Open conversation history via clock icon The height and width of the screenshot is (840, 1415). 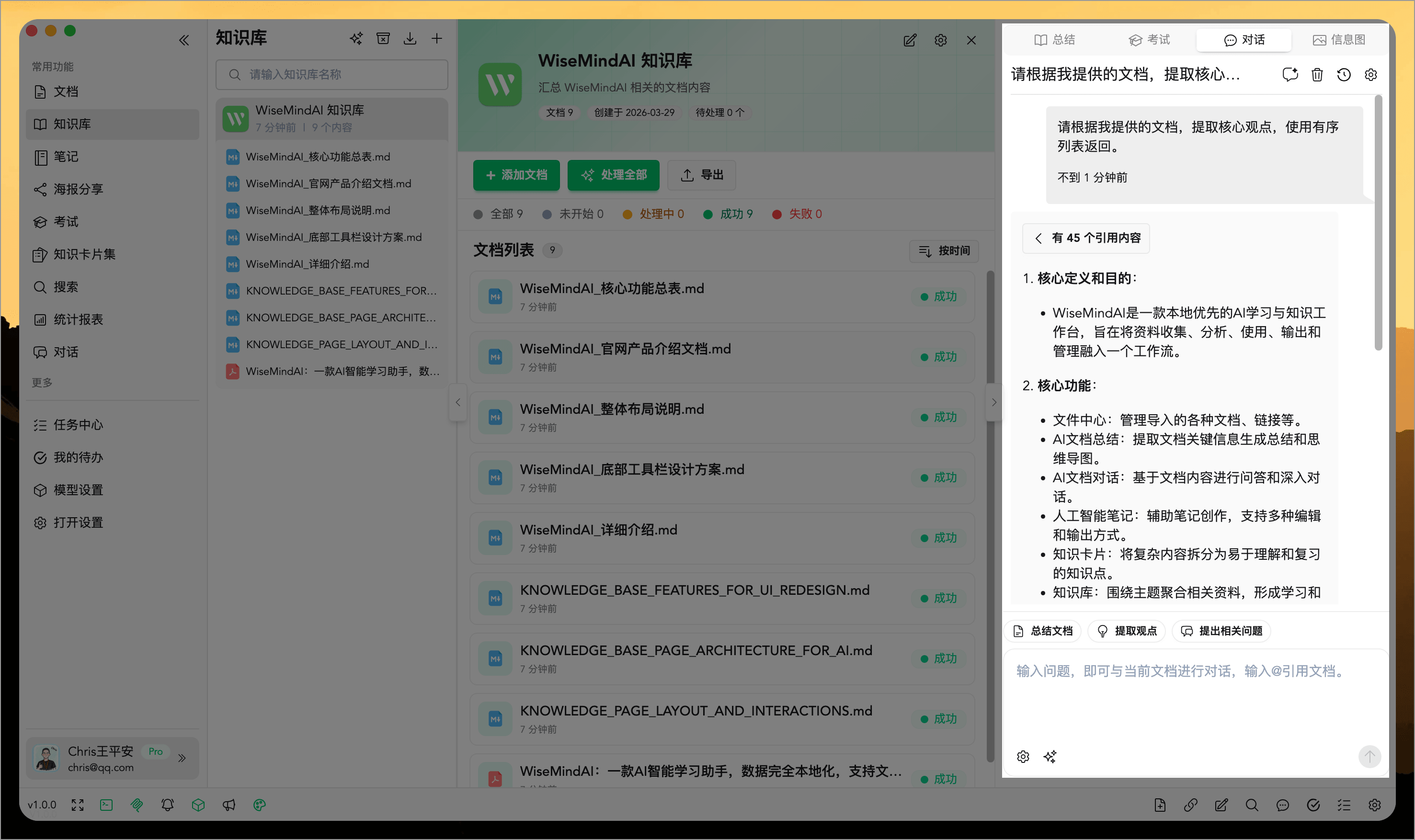click(x=1344, y=74)
